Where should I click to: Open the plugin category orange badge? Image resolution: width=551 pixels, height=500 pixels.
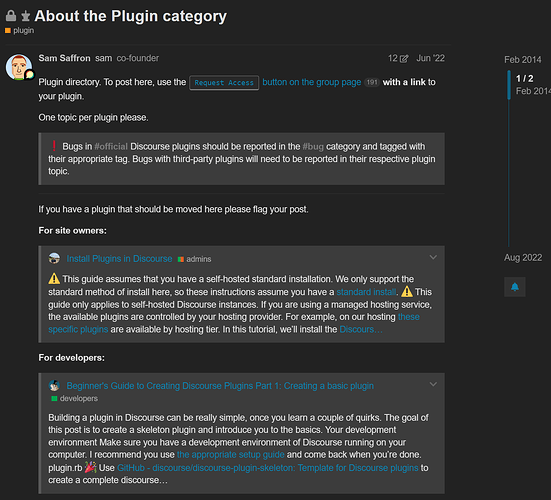[20, 31]
